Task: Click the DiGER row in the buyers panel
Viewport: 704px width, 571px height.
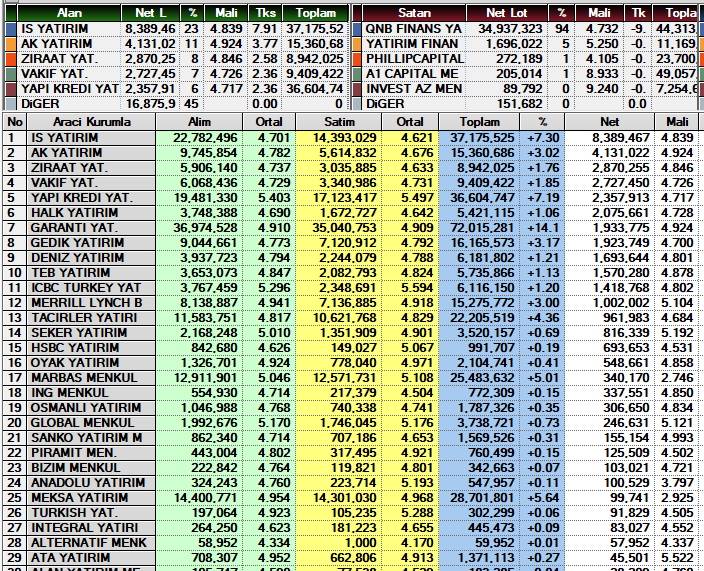Action: 178,104
